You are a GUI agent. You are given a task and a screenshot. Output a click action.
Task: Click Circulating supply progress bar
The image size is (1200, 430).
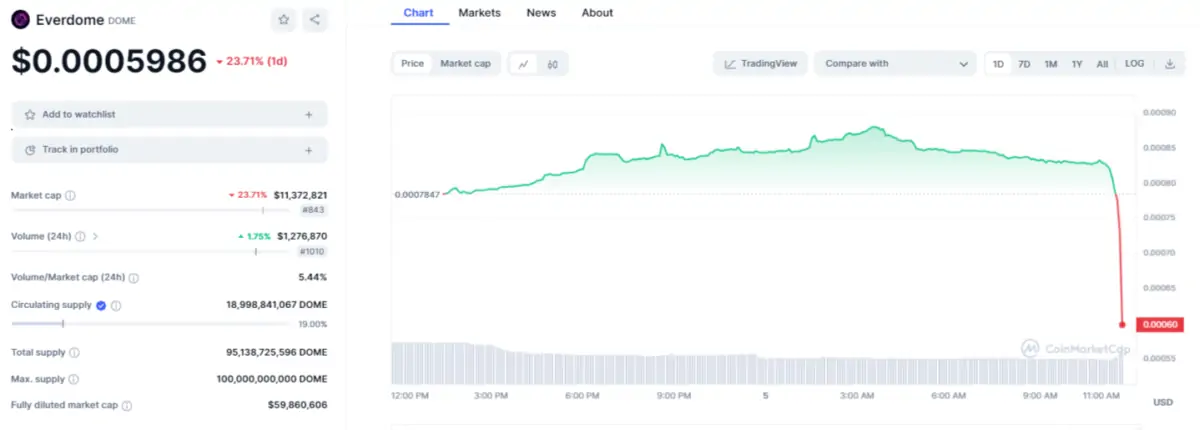tap(149, 323)
